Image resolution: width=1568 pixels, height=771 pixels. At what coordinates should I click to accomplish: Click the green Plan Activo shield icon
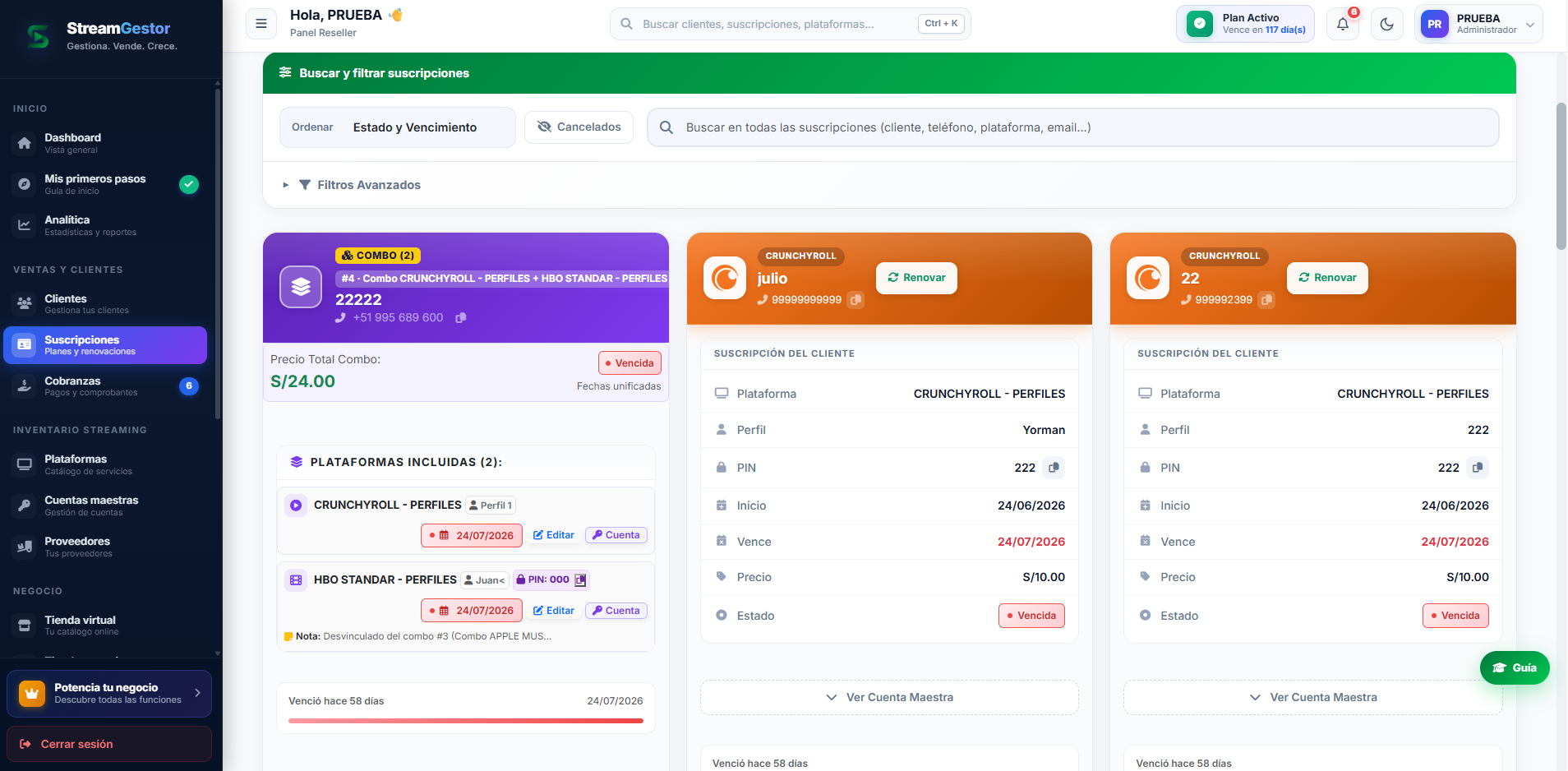click(1200, 24)
